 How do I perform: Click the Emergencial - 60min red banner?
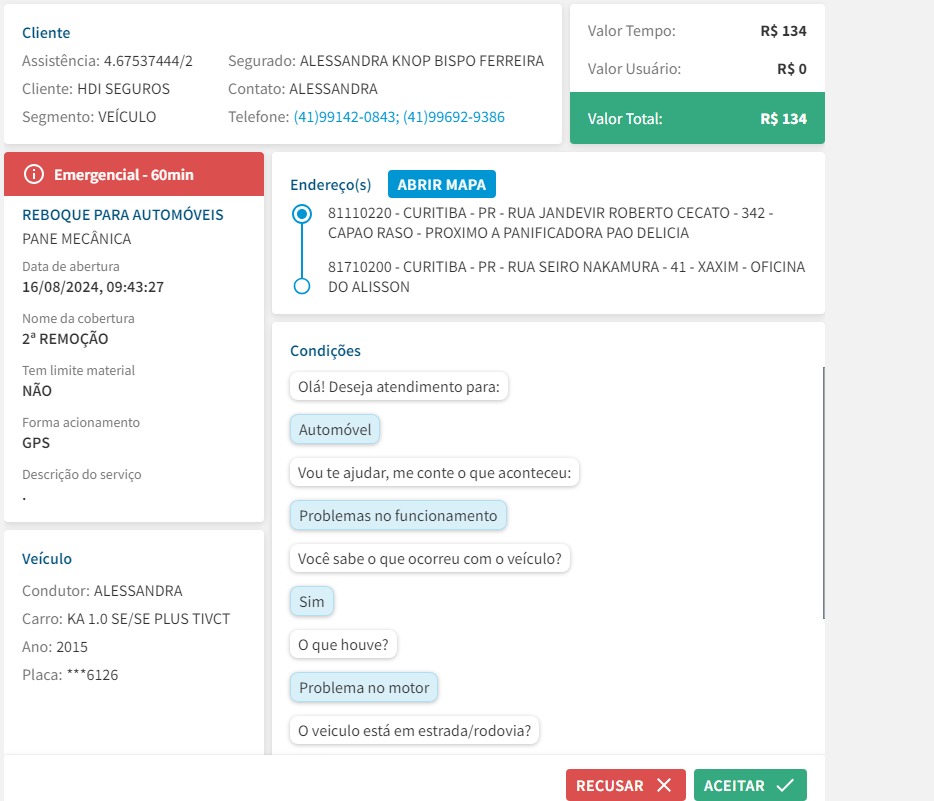click(x=134, y=175)
